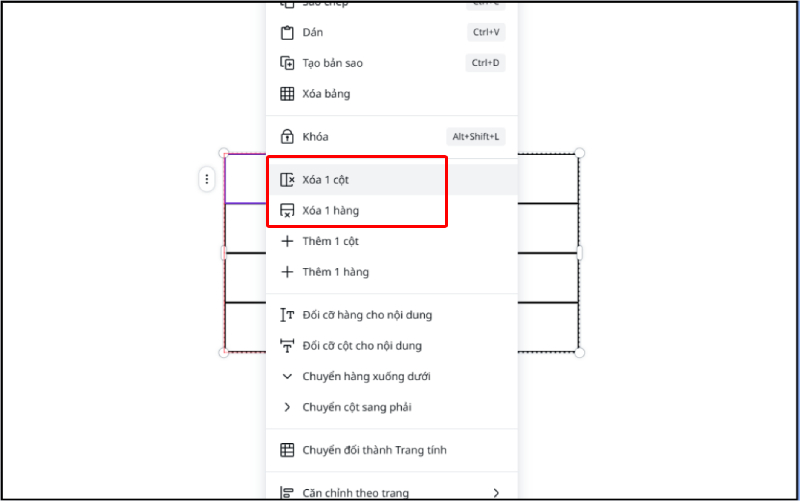800x501 pixels.
Task: Expand the Căn chỉnh theo trang submenu arrow
Action: pos(496,492)
